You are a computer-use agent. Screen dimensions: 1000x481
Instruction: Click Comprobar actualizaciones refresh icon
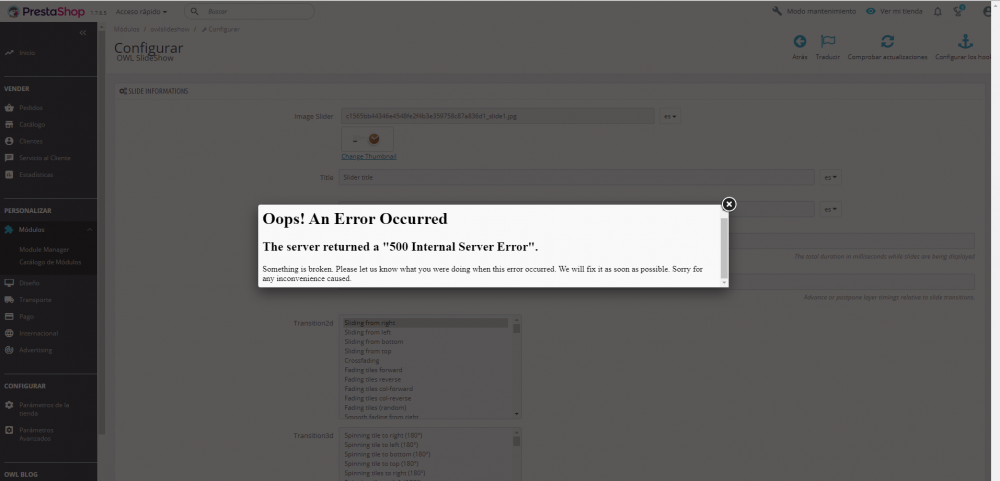click(887, 41)
